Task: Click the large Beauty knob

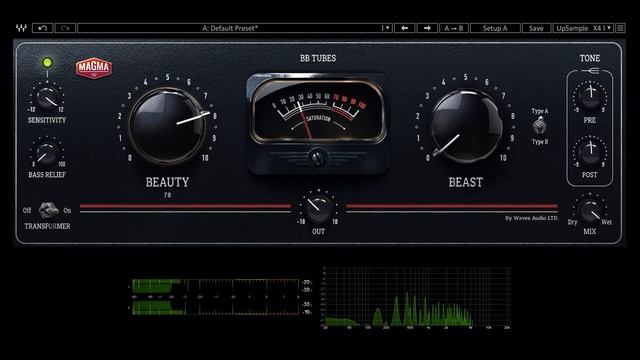Action: click(167, 125)
